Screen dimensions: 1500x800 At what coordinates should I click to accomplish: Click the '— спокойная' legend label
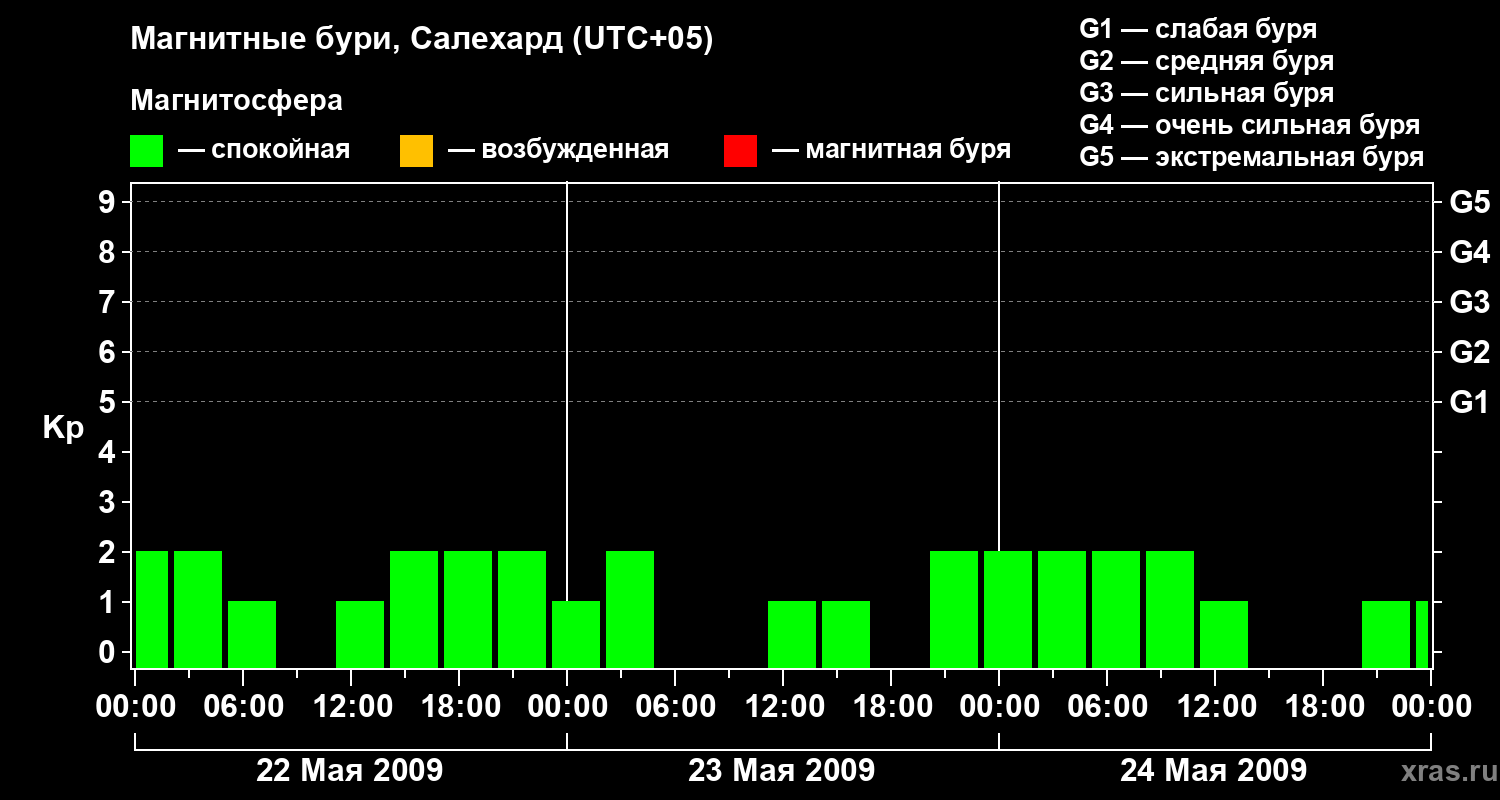click(x=264, y=150)
